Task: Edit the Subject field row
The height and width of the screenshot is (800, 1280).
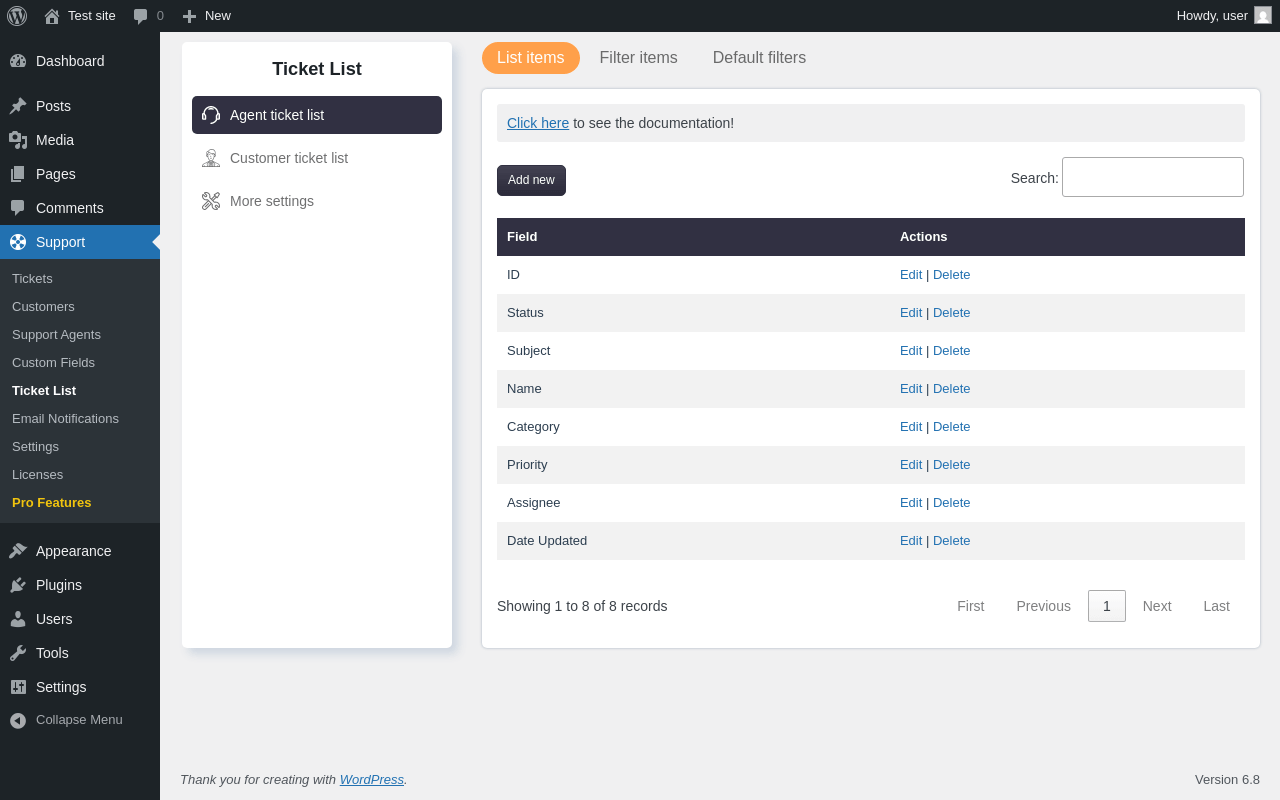Action: click(x=911, y=351)
